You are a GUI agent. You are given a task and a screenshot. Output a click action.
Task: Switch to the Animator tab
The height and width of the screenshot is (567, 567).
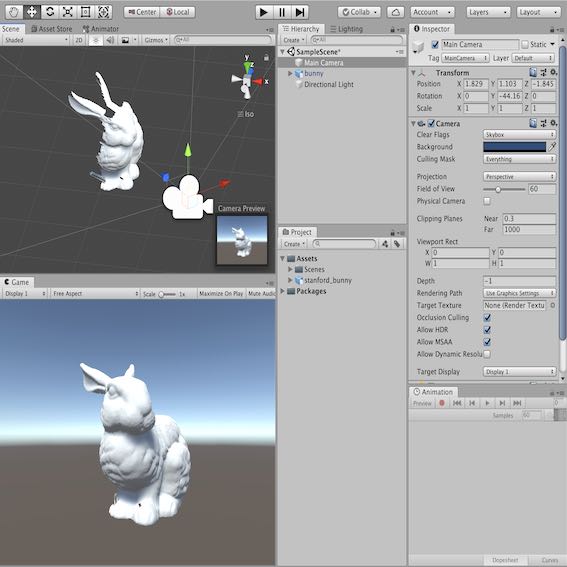[x=101, y=29]
